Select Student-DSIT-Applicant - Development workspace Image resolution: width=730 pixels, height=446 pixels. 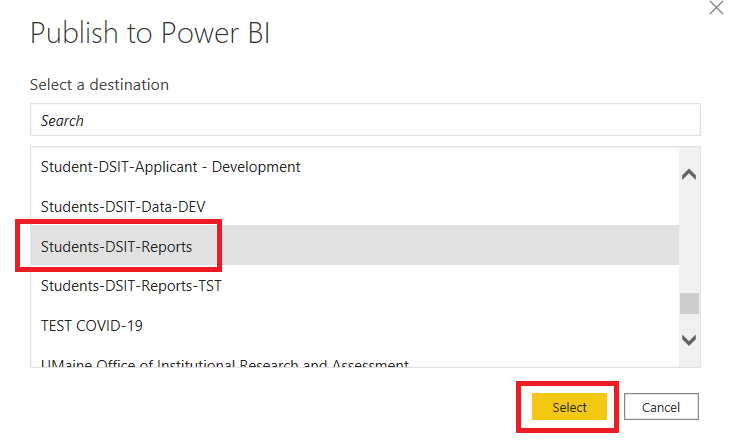tap(355, 167)
